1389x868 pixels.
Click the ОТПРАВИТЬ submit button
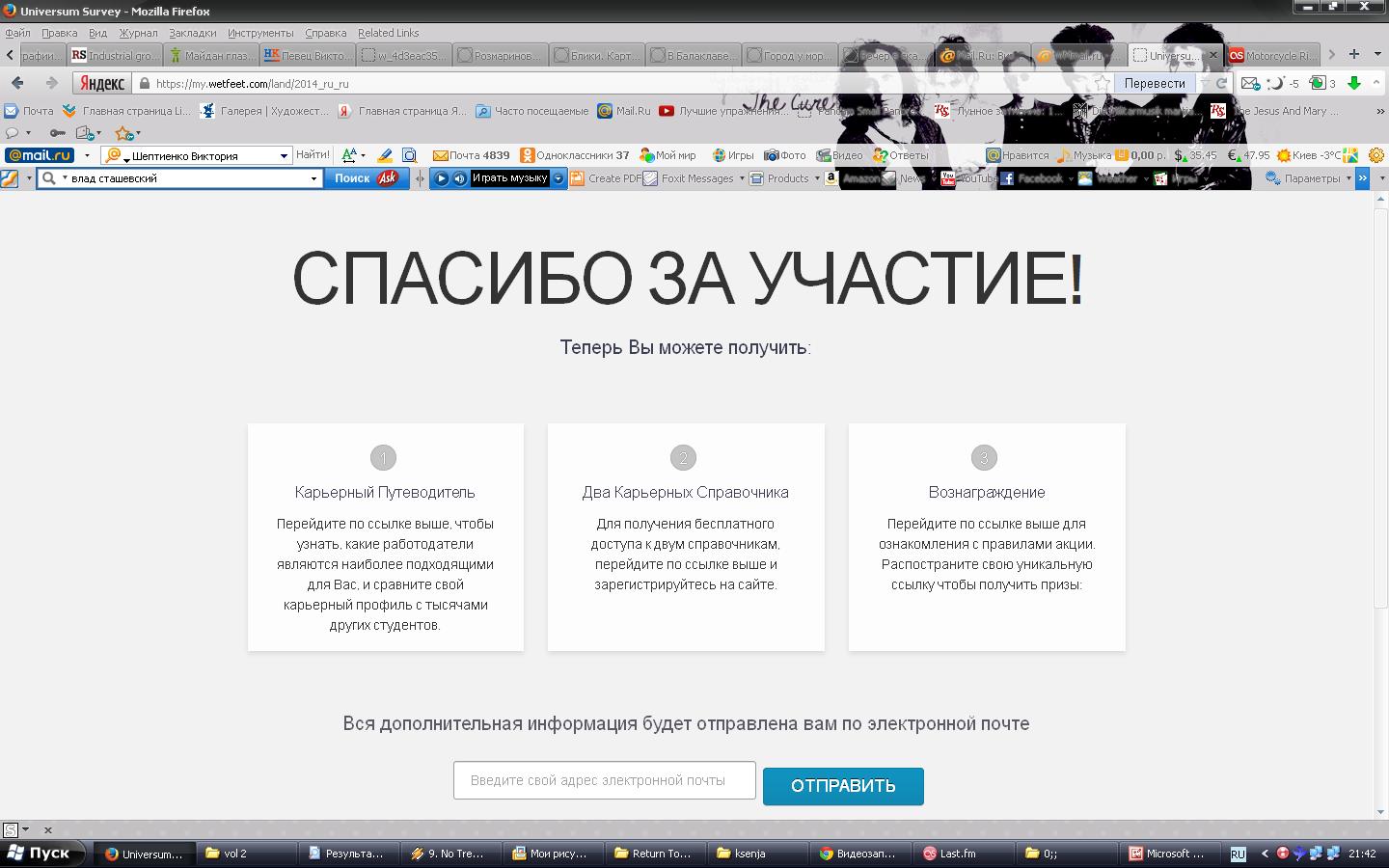click(x=843, y=786)
